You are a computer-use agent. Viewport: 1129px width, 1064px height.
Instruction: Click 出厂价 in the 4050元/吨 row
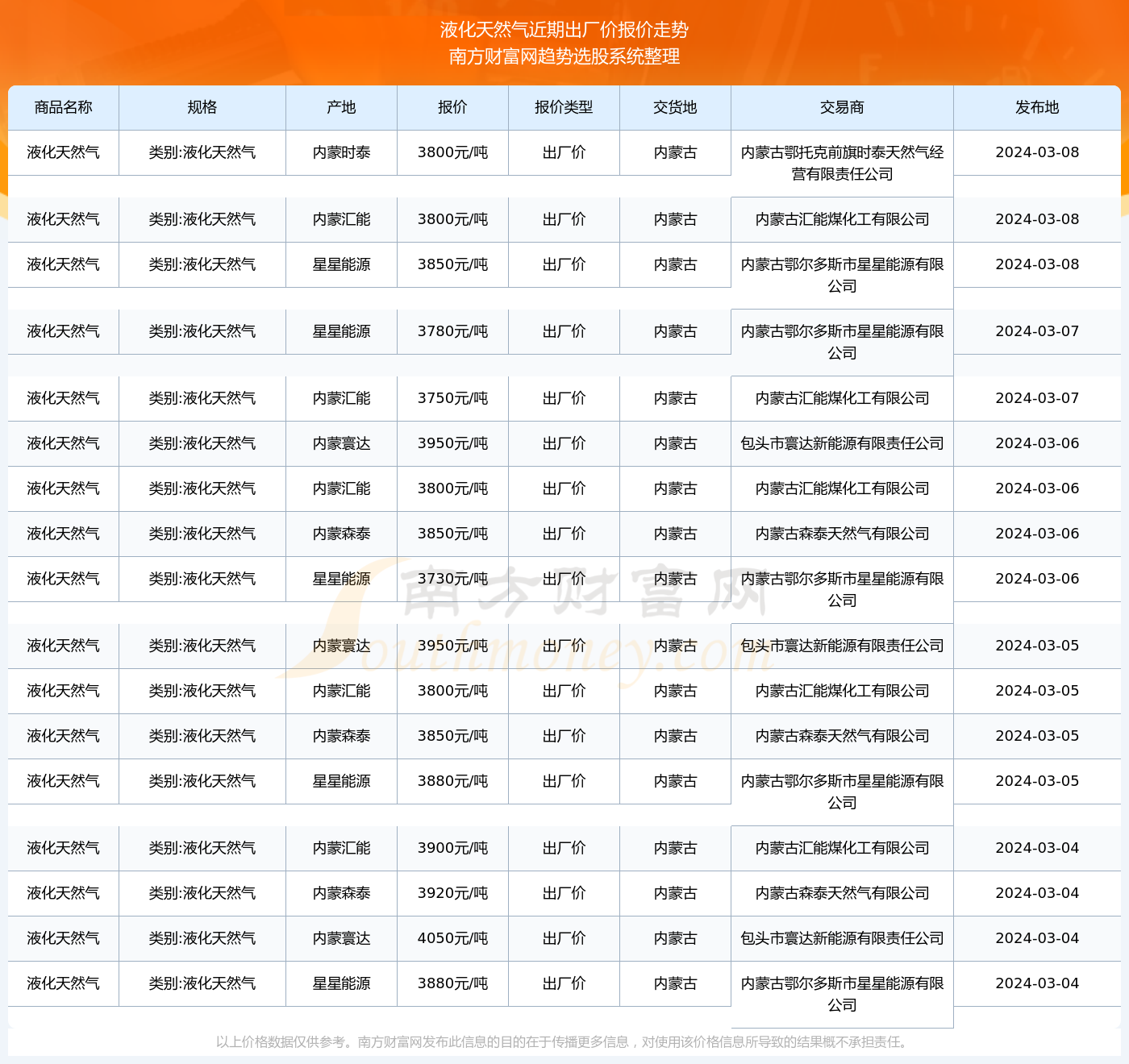[x=564, y=938]
